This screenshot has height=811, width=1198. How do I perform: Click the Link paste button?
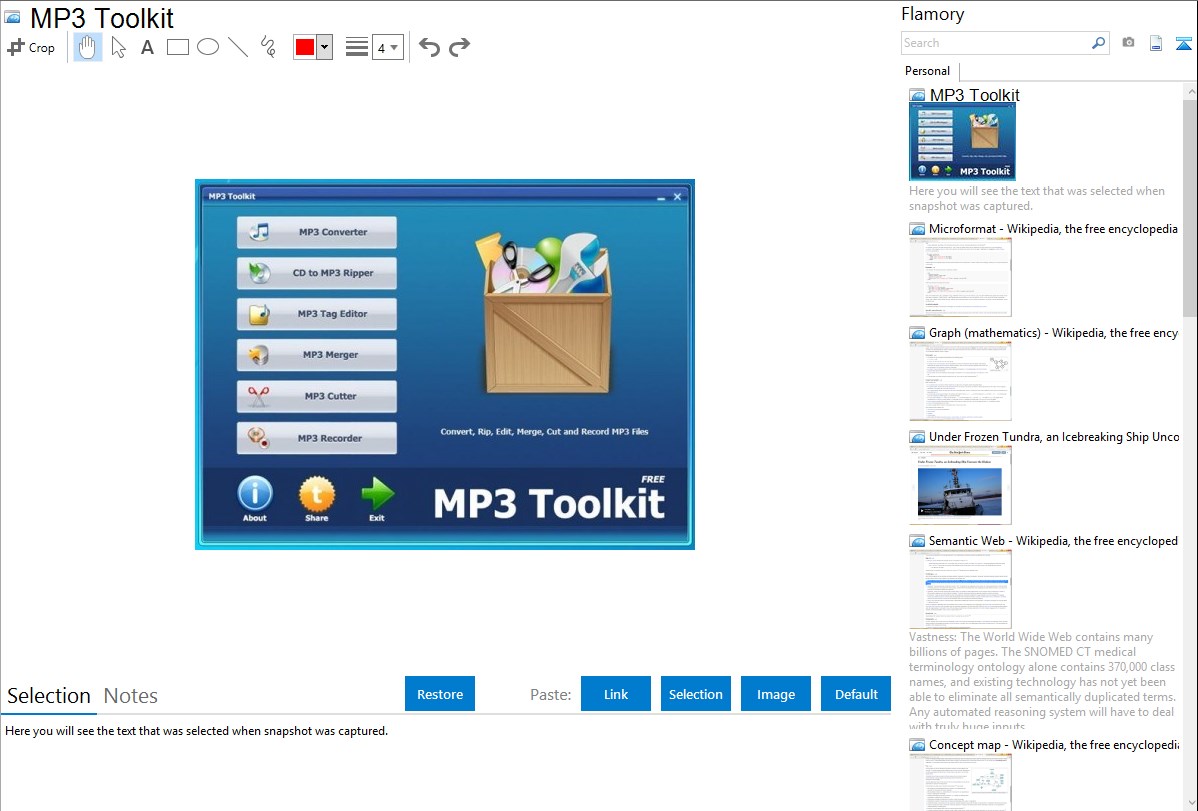click(x=616, y=693)
